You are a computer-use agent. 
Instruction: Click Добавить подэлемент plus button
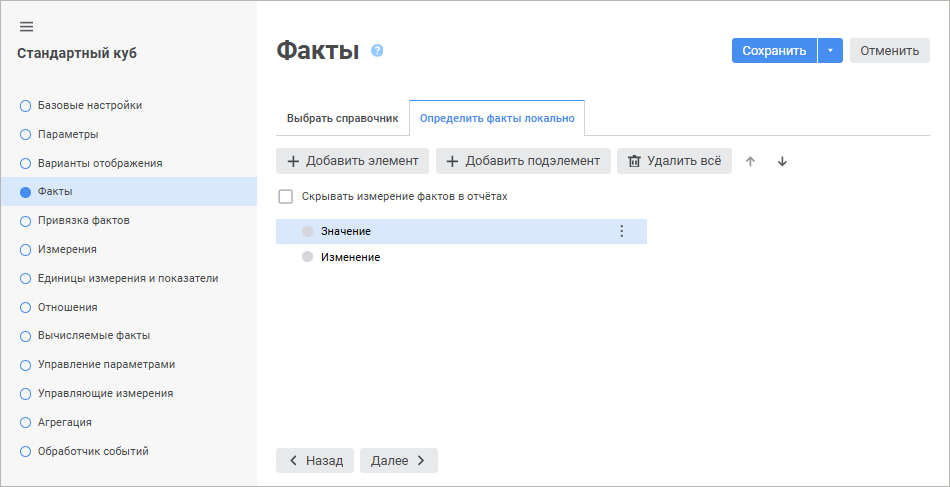pos(523,161)
